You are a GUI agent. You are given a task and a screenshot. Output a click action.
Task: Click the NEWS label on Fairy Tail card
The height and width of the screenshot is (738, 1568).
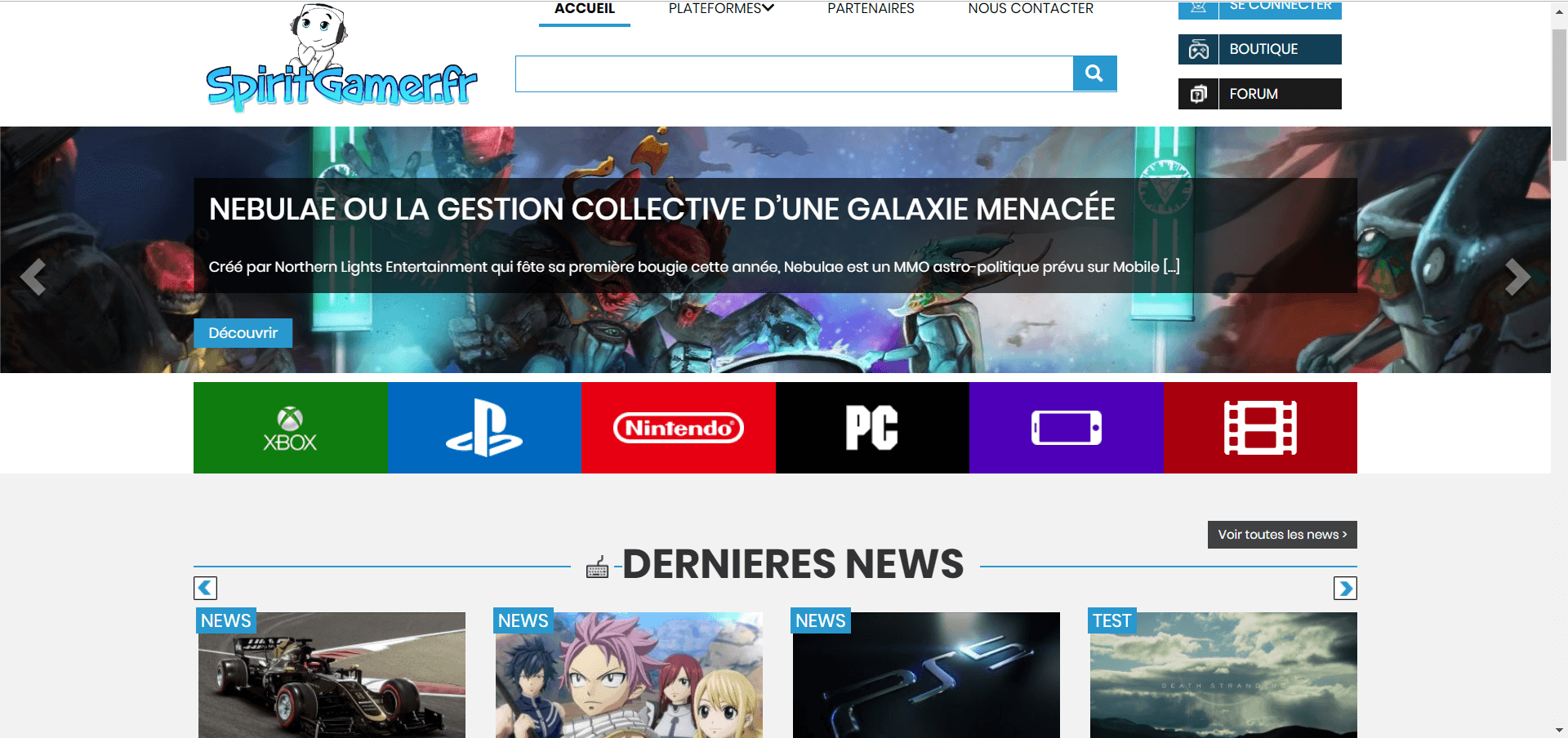[x=523, y=621]
